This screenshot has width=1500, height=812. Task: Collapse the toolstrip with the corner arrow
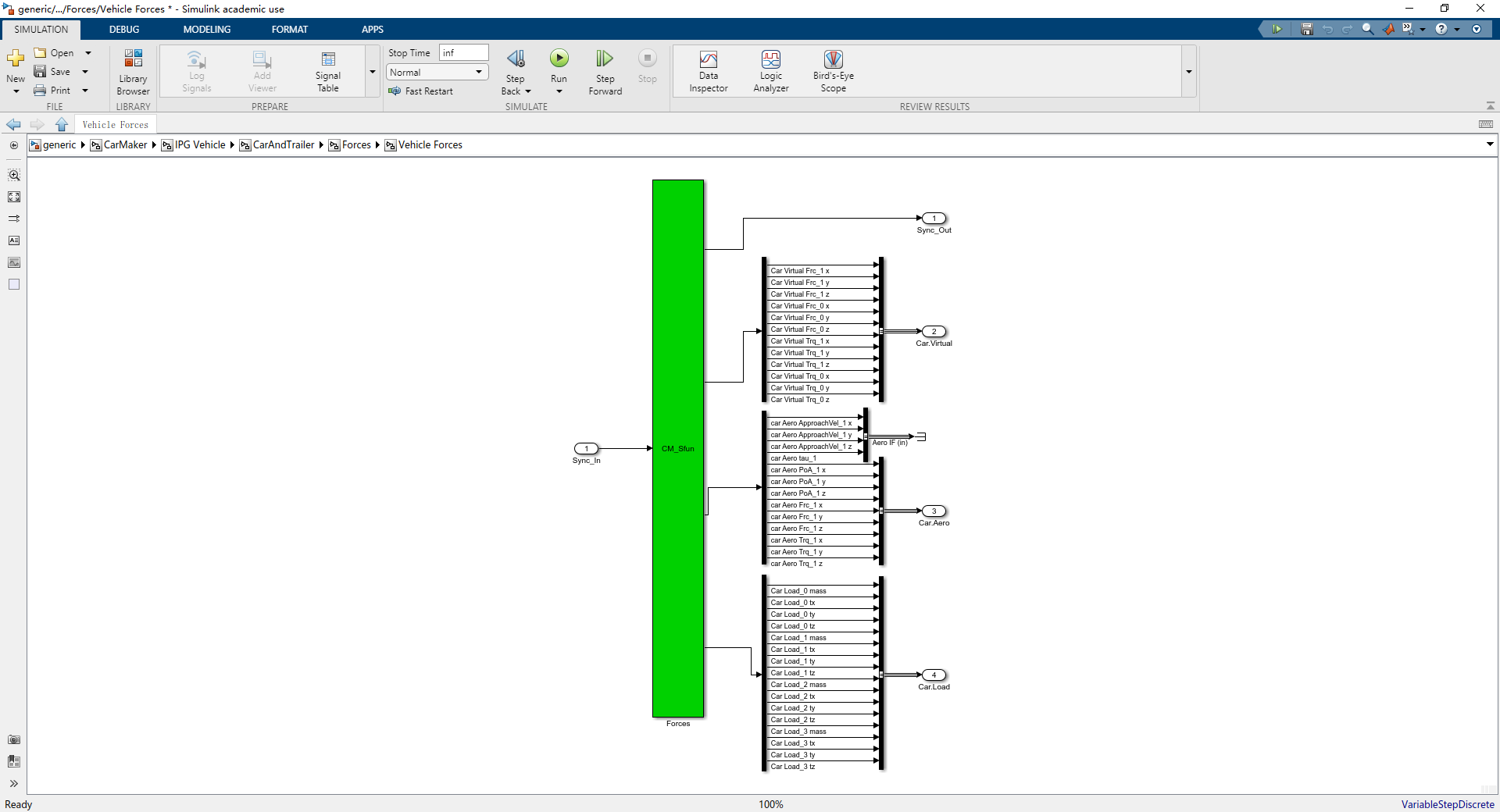click(x=1490, y=106)
